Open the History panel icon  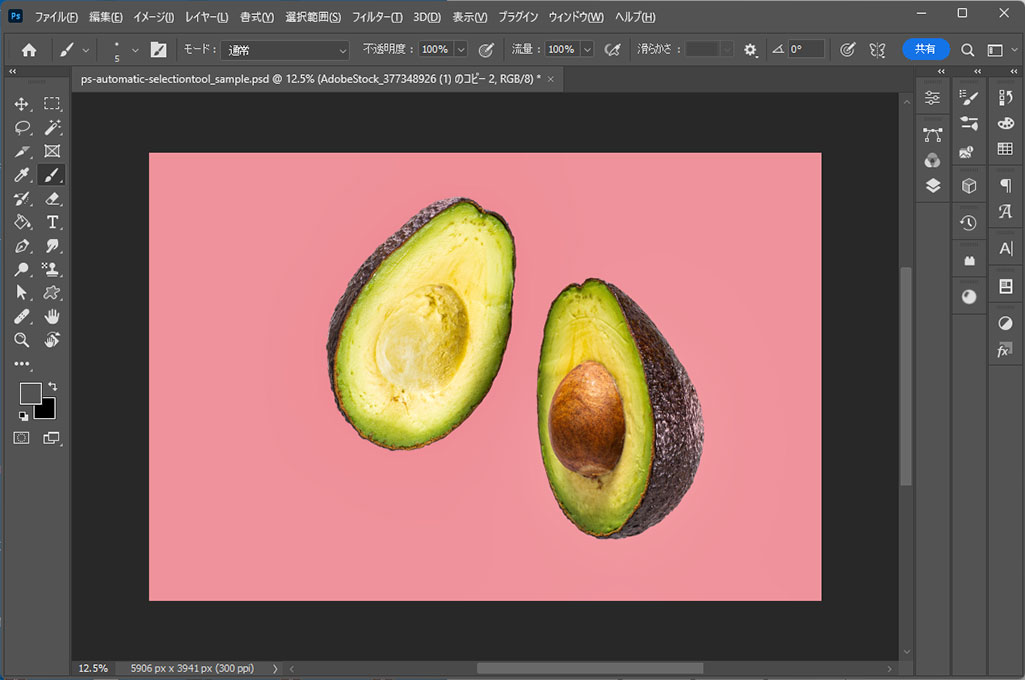[968, 223]
